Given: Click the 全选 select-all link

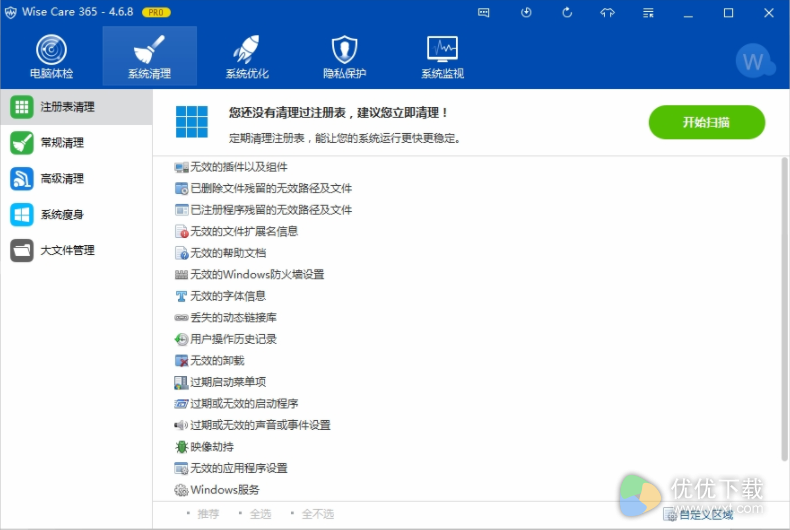Looking at the screenshot, I should (260, 514).
